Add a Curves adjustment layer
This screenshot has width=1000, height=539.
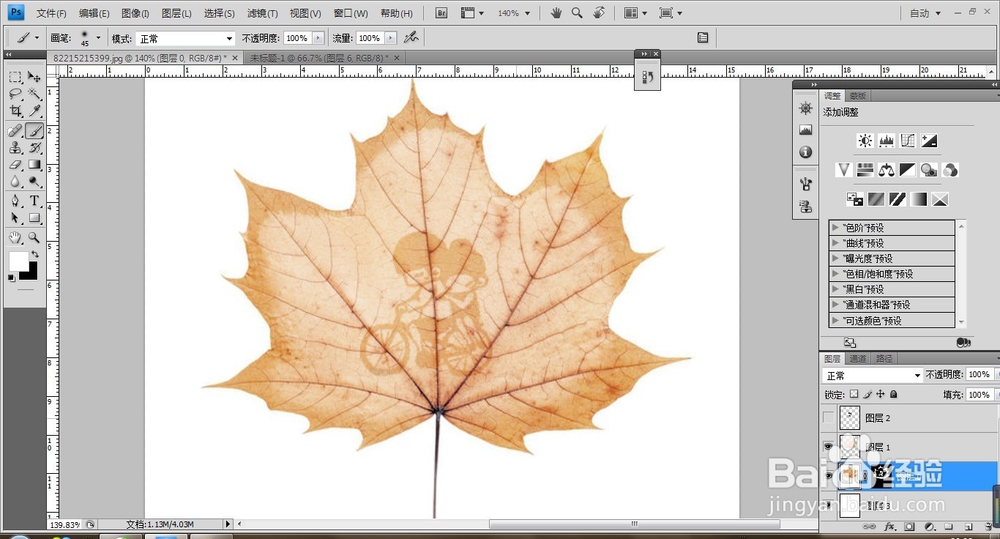tap(908, 141)
